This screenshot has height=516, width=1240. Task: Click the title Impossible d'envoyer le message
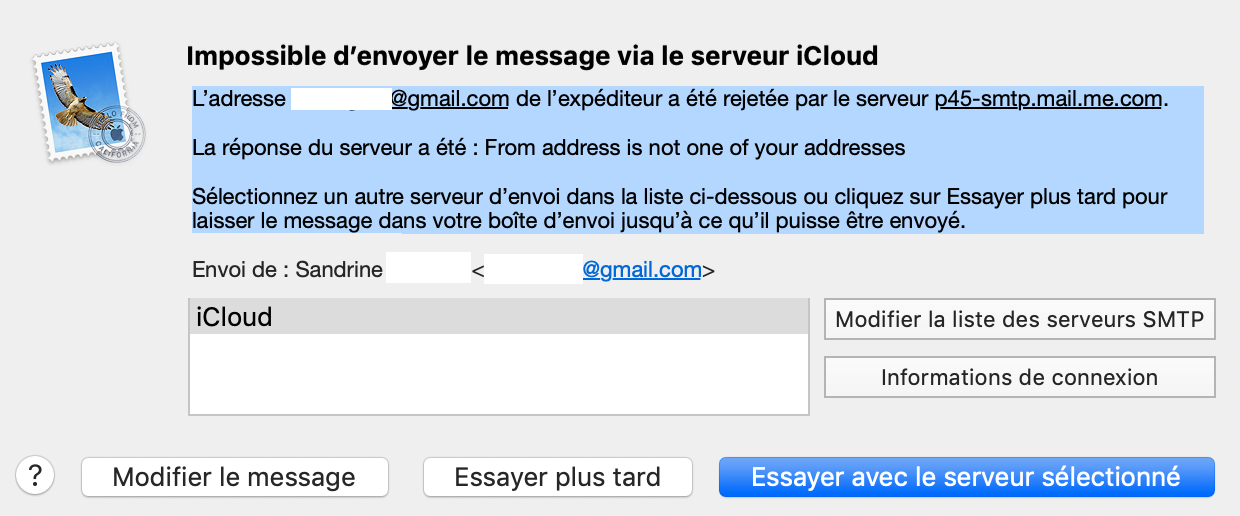click(x=532, y=56)
